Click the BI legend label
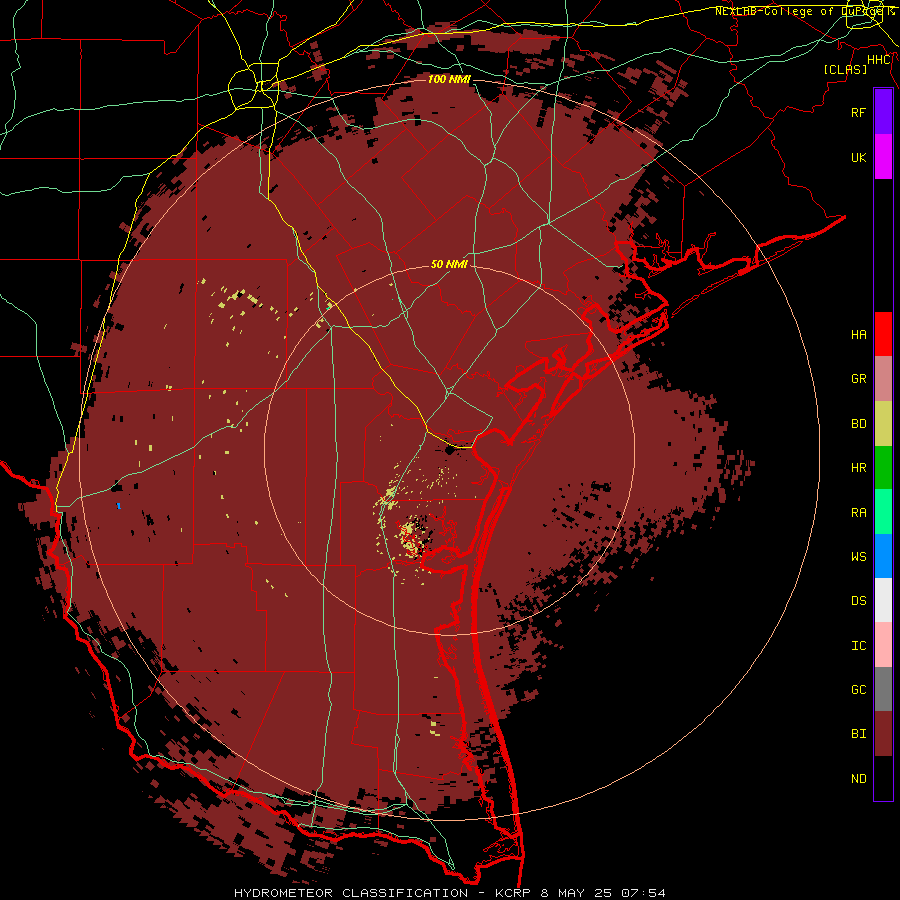Screen dimensions: 900x900 (x=858, y=734)
